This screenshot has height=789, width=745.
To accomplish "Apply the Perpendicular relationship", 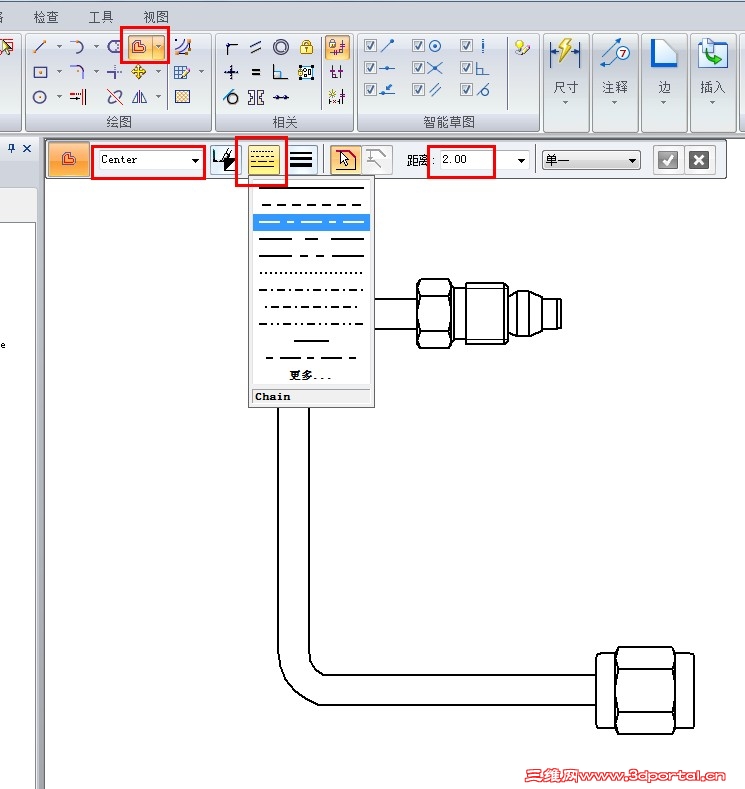I will coord(280,72).
